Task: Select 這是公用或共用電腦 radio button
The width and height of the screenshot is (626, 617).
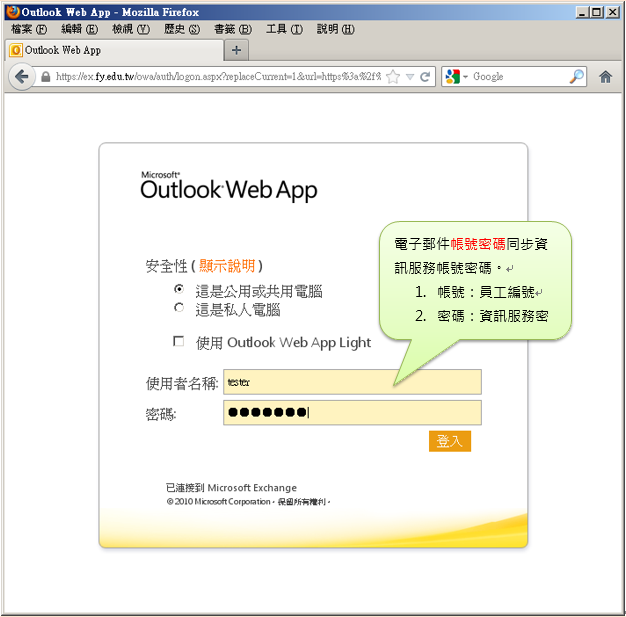Action: (x=179, y=289)
